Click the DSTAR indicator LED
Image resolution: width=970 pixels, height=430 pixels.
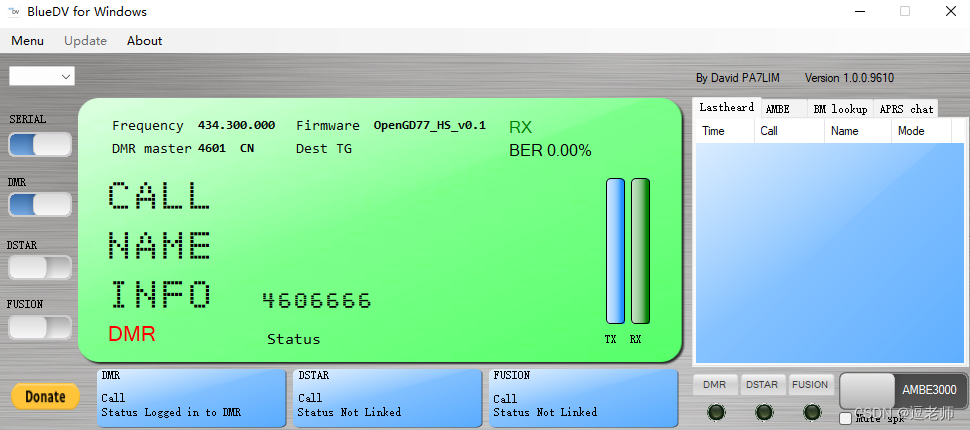[x=764, y=411]
